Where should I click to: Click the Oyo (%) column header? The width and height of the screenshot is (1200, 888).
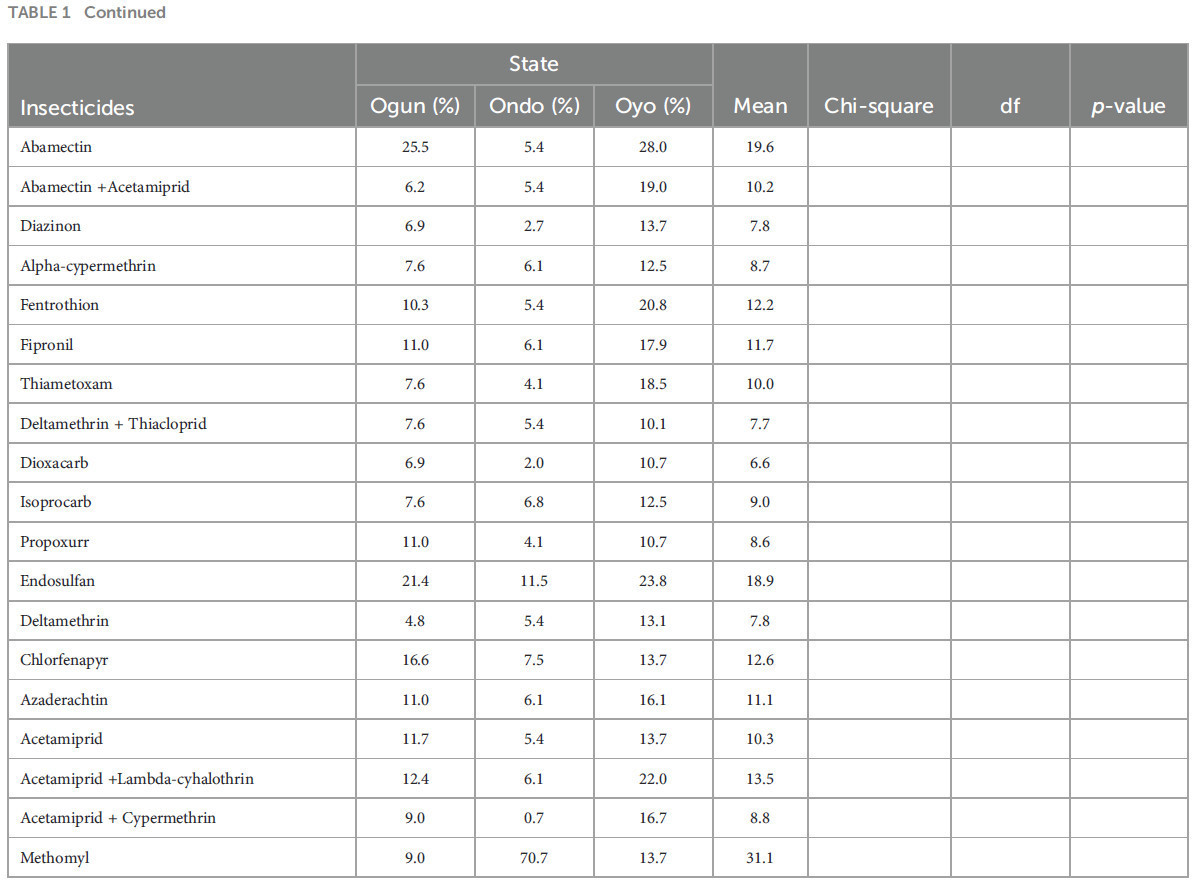click(x=653, y=106)
